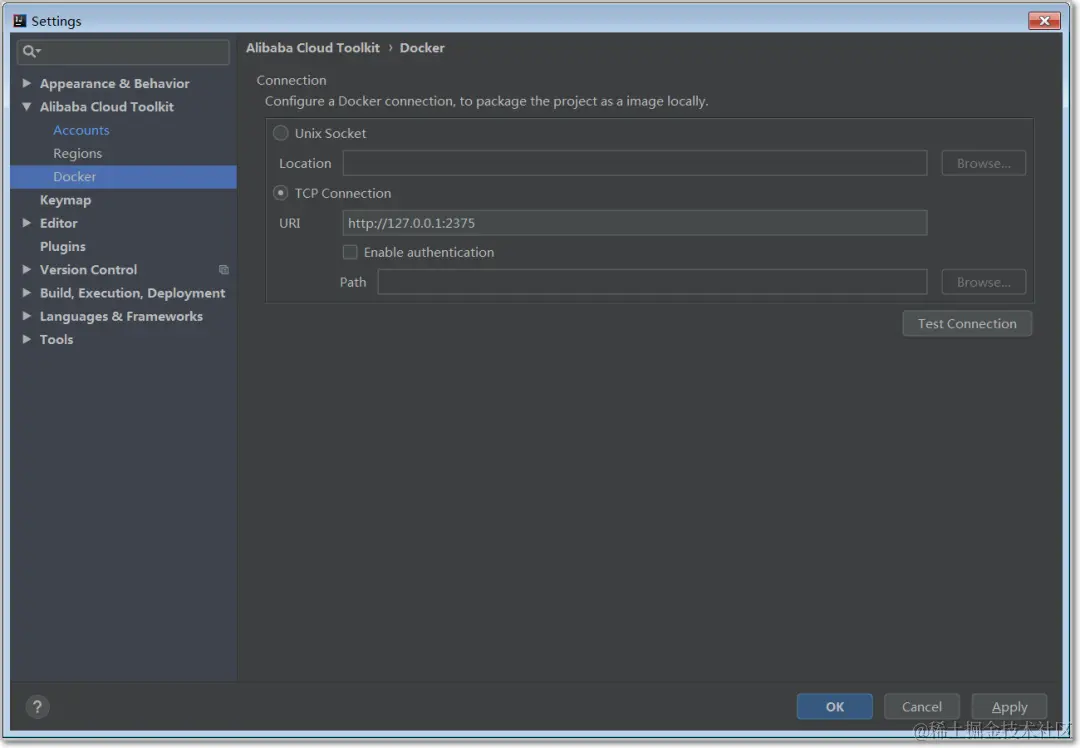Expand the Version Control arrow
The width and height of the screenshot is (1080, 748).
tap(26, 270)
